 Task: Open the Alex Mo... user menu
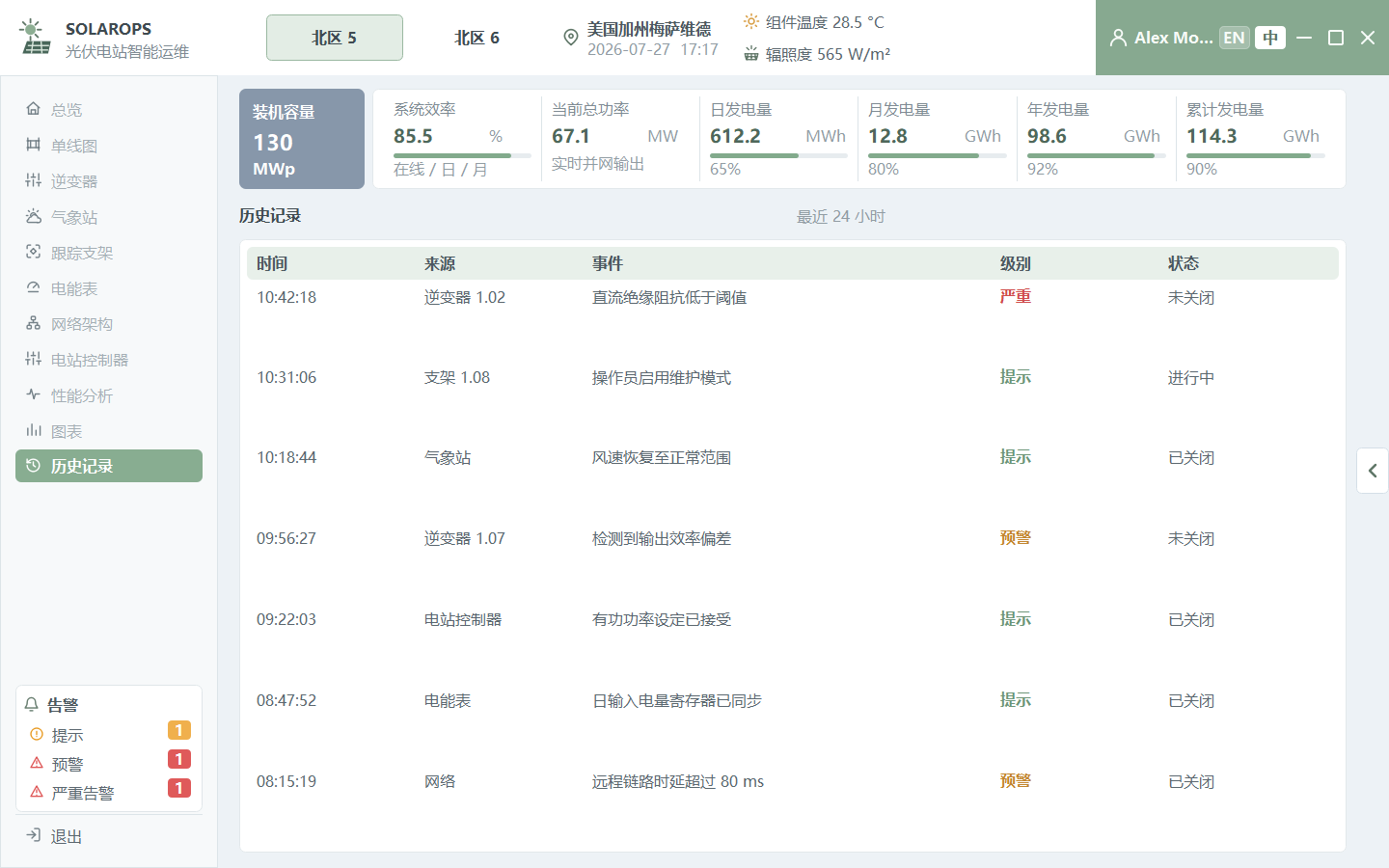click(x=1161, y=38)
